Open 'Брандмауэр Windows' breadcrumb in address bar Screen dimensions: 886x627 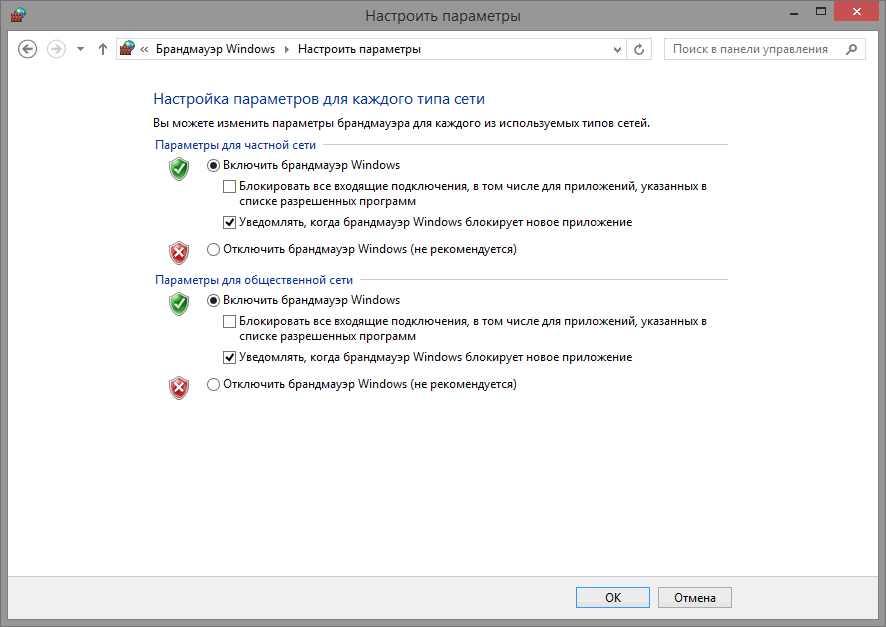point(214,49)
